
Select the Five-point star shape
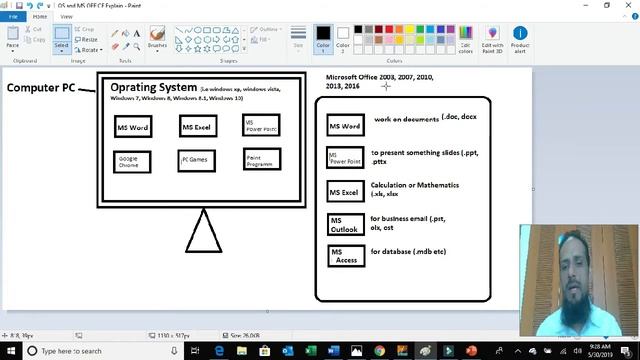click(198, 49)
